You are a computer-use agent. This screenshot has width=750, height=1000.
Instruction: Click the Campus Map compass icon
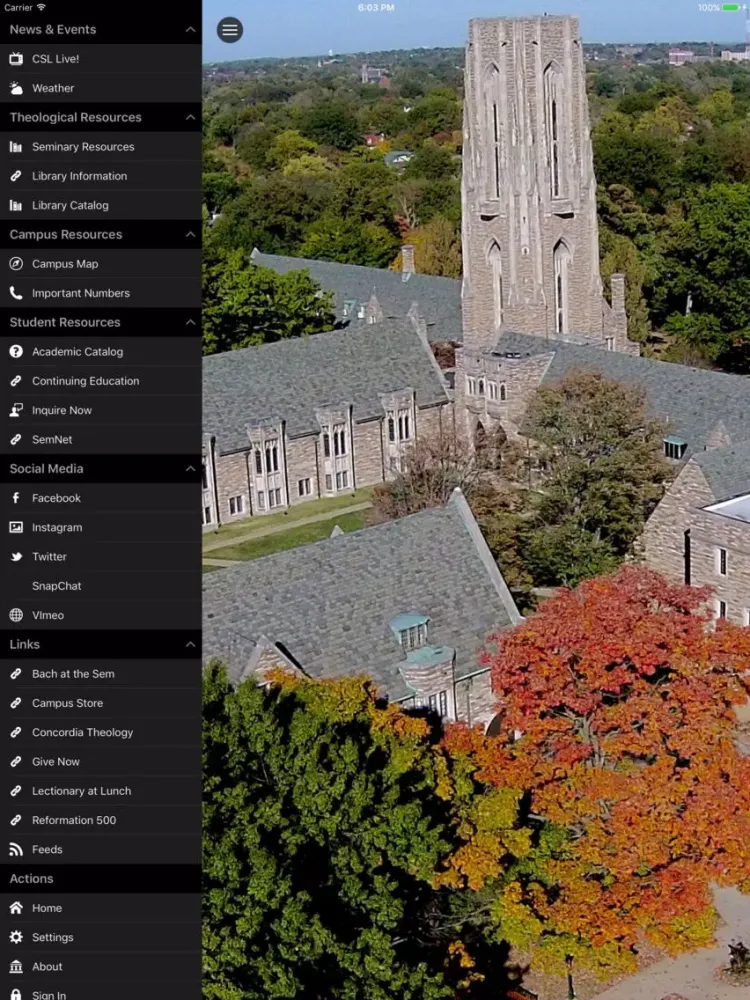(x=16, y=264)
